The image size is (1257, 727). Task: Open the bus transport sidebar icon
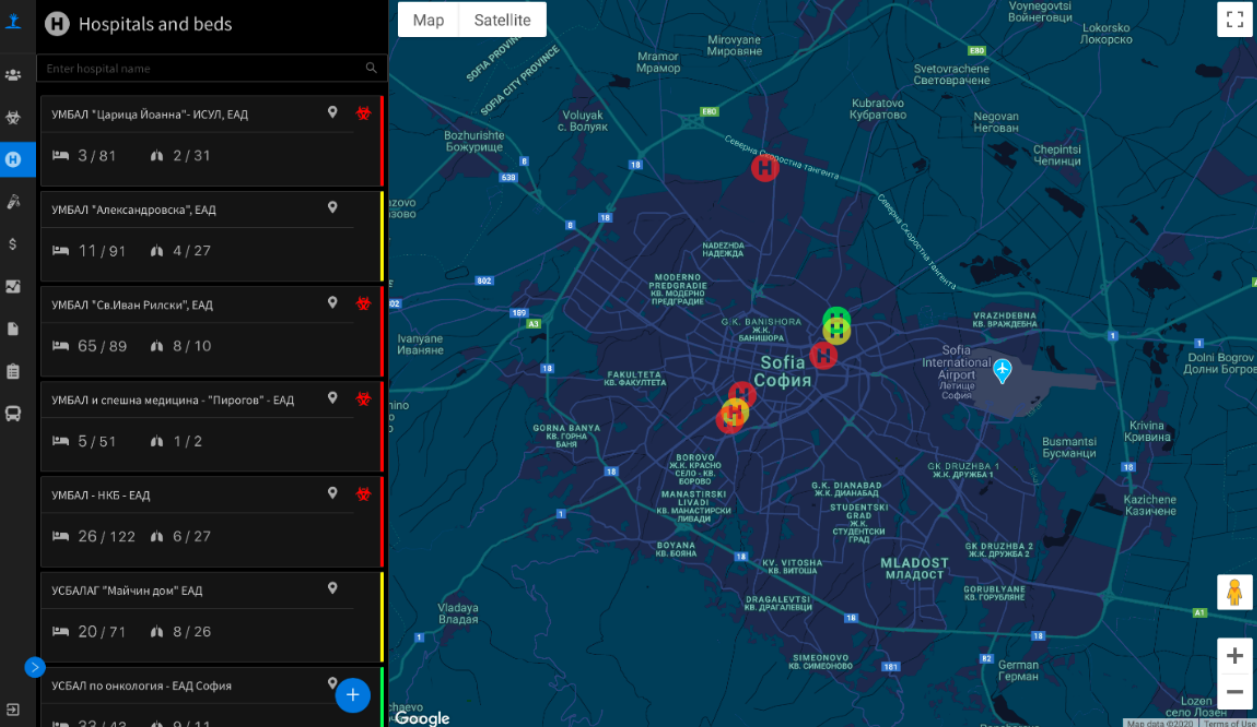13,413
